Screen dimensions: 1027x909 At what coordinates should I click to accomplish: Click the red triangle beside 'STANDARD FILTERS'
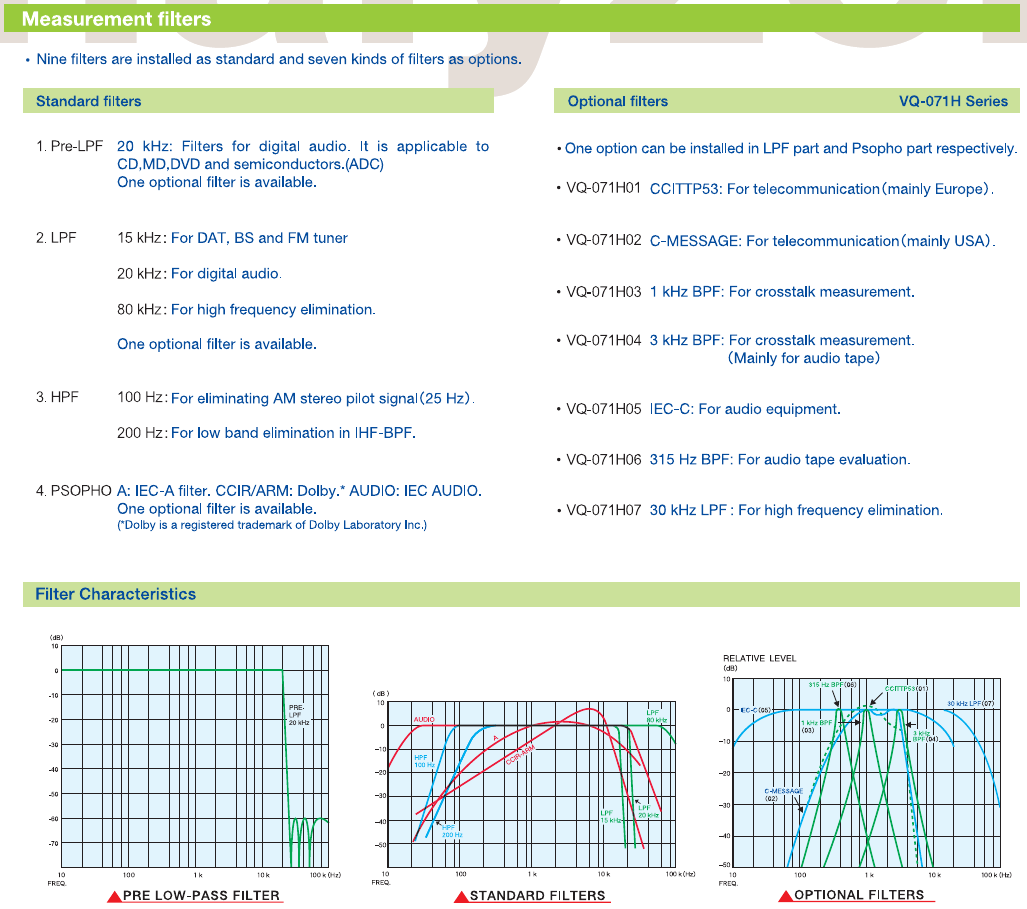[x=461, y=897]
